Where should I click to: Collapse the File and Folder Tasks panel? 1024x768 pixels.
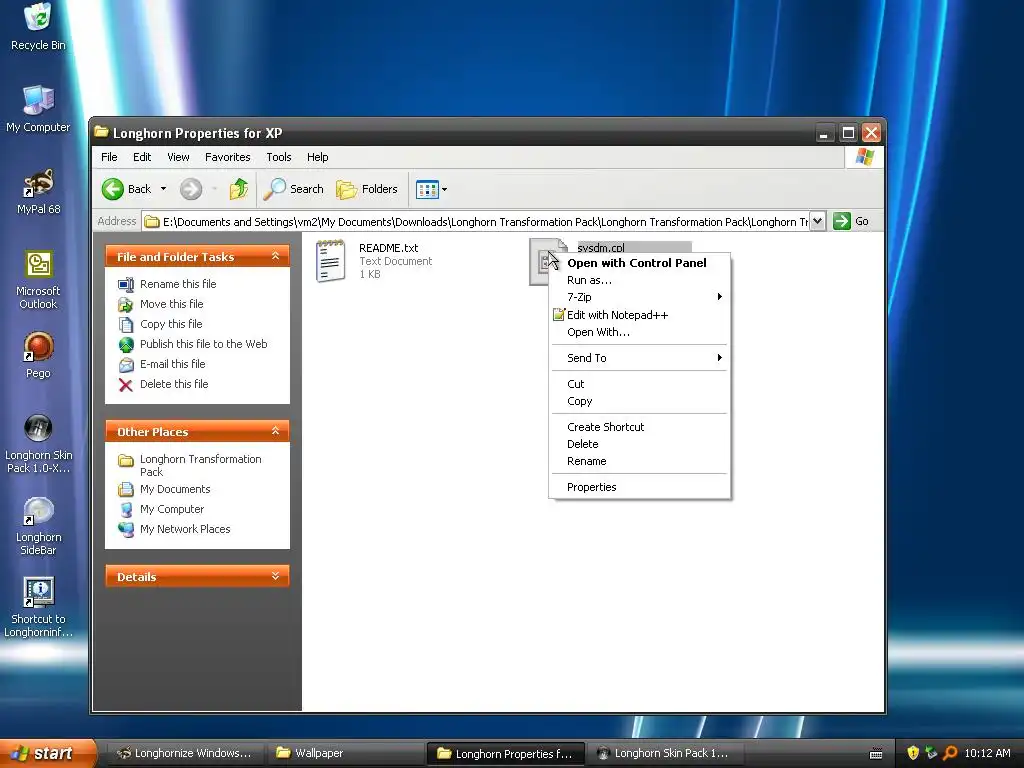point(276,257)
